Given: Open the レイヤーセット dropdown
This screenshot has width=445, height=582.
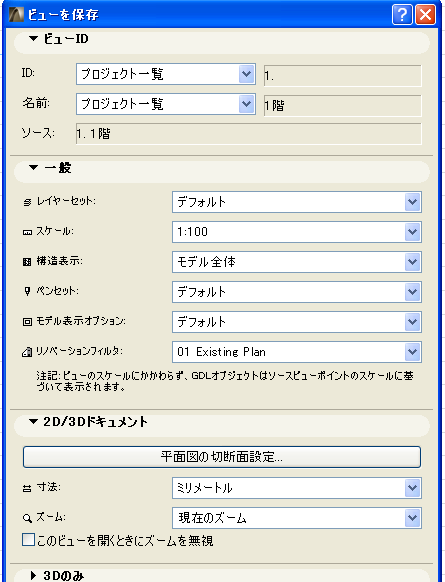Looking at the screenshot, I should tap(297, 202).
